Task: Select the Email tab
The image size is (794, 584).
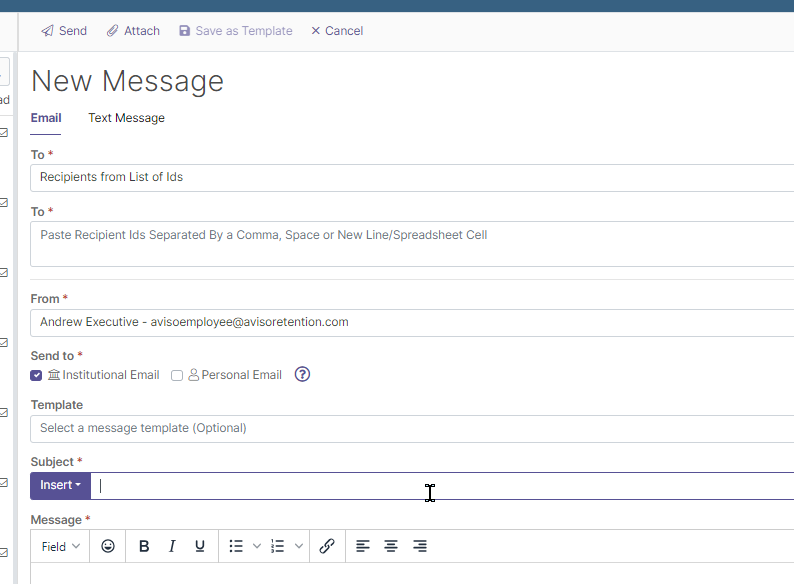Action: point(46,118)
